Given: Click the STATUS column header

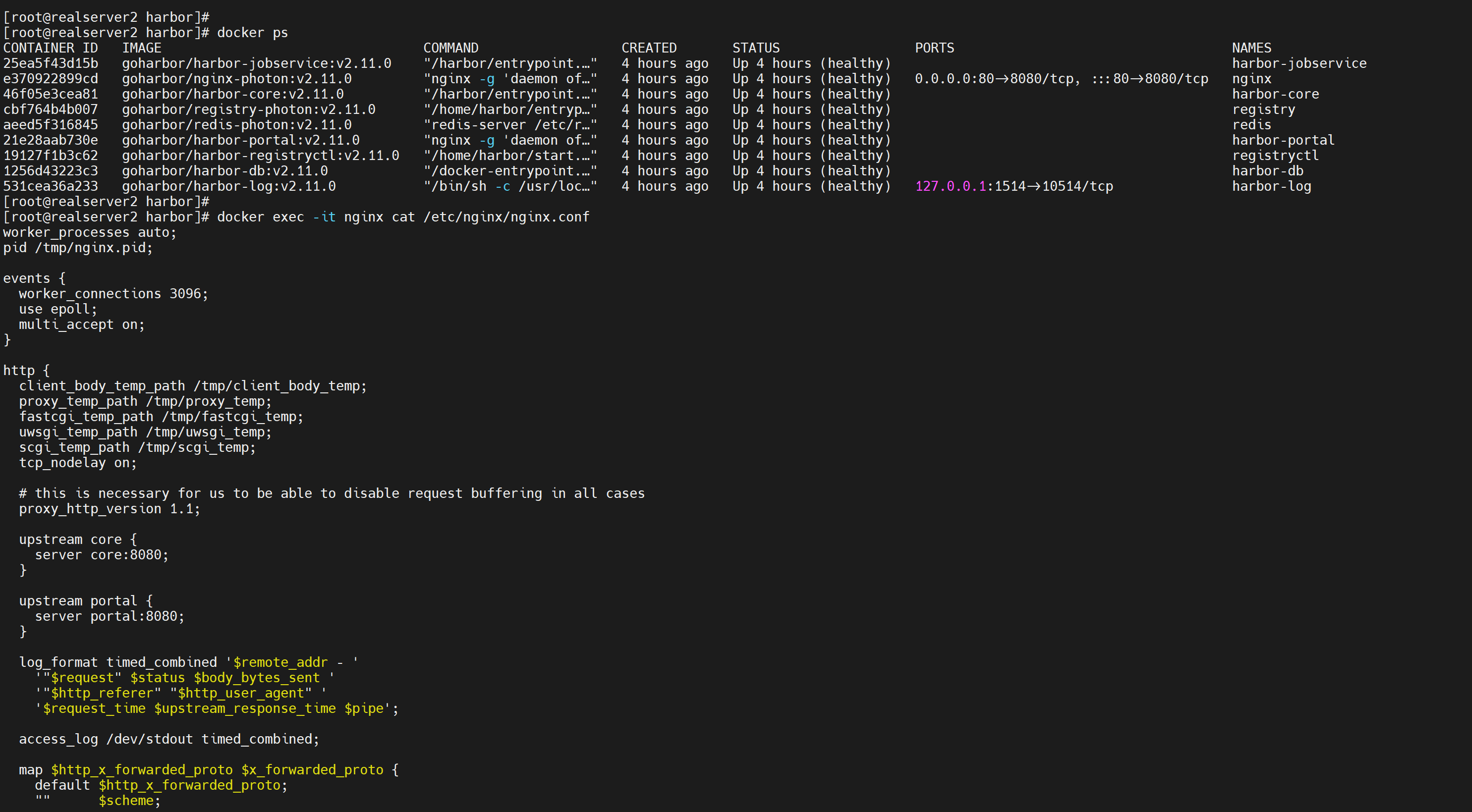Looking at the screenshot, I should (755, 48).
